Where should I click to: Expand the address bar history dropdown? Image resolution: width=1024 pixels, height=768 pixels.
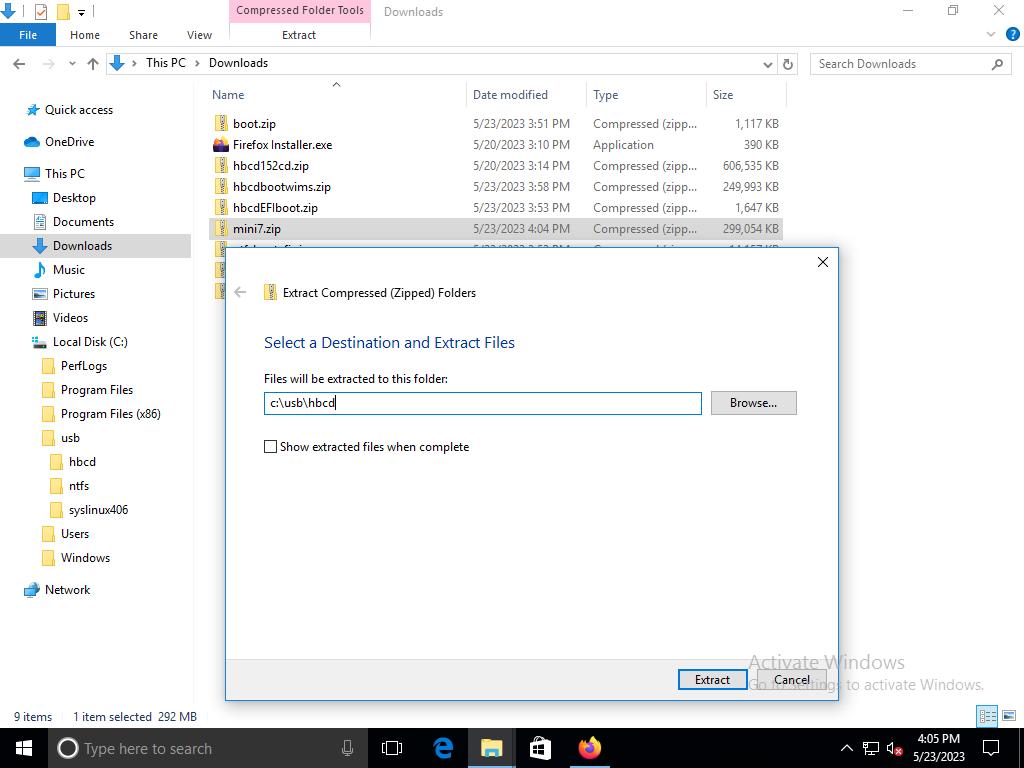tap(768, 64)
